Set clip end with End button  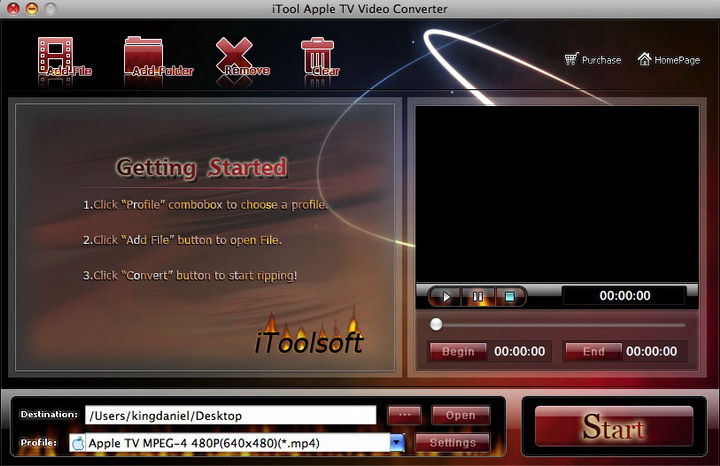(x=593, y=352)
